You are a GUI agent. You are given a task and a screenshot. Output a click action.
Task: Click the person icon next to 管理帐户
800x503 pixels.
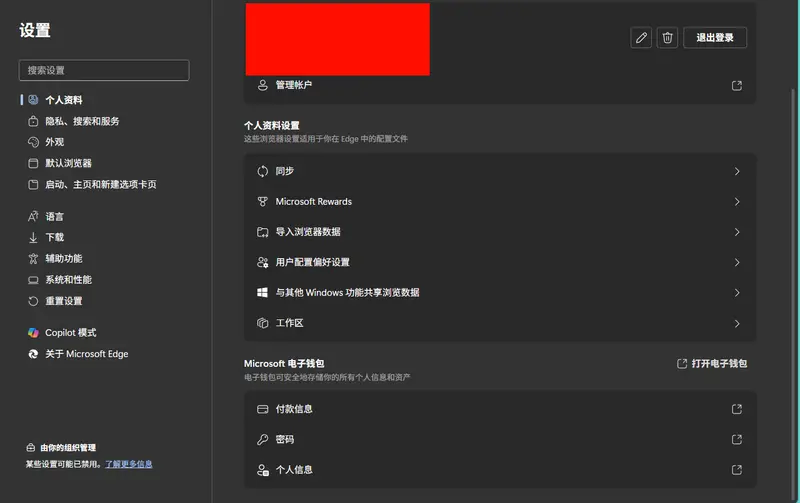pyautogui.click(x=262, y=85)
